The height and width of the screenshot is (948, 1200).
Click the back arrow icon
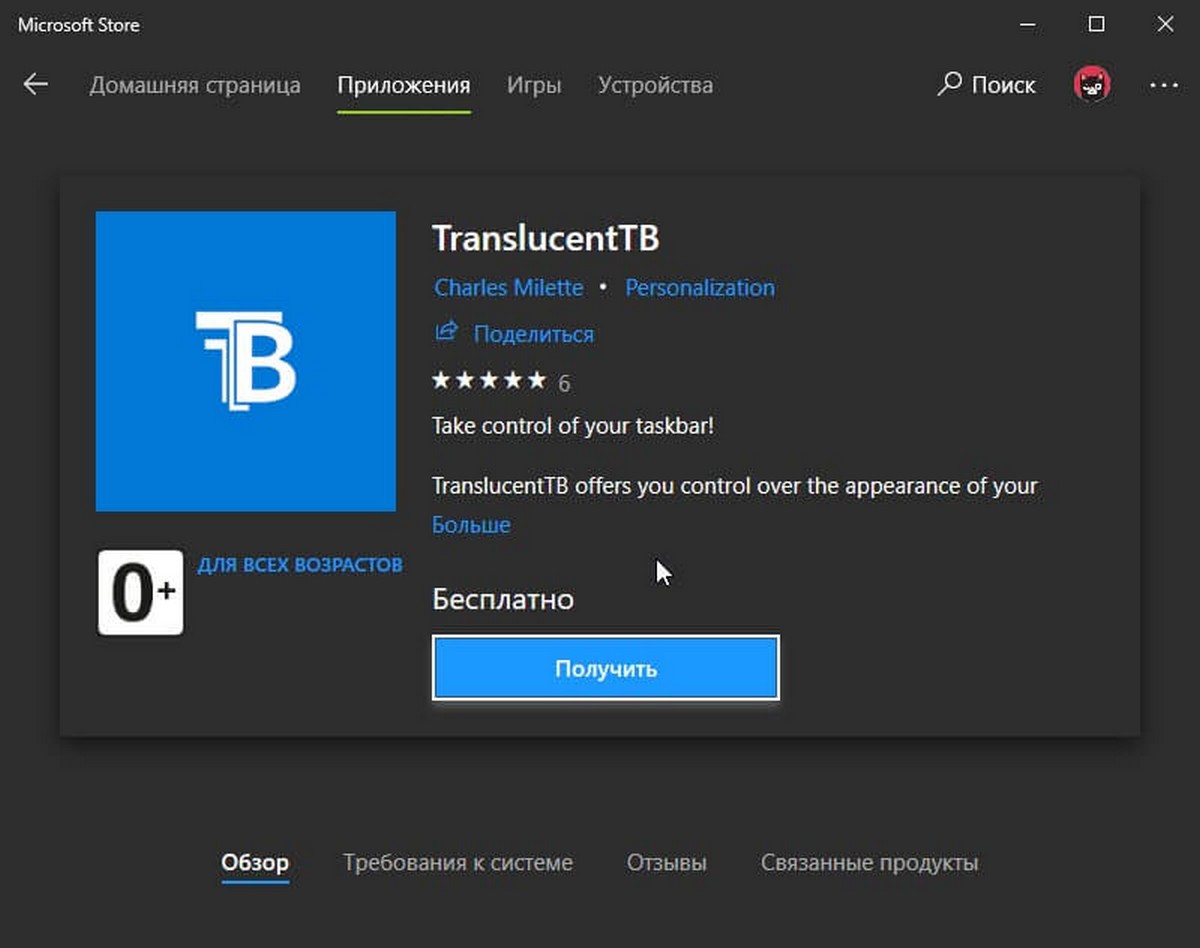36,85
